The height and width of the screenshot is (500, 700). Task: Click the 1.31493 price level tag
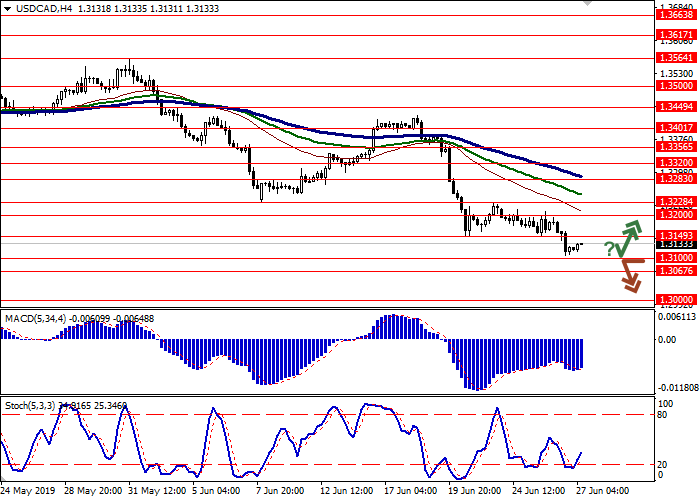pyautogui.click(x=676, y=237)
